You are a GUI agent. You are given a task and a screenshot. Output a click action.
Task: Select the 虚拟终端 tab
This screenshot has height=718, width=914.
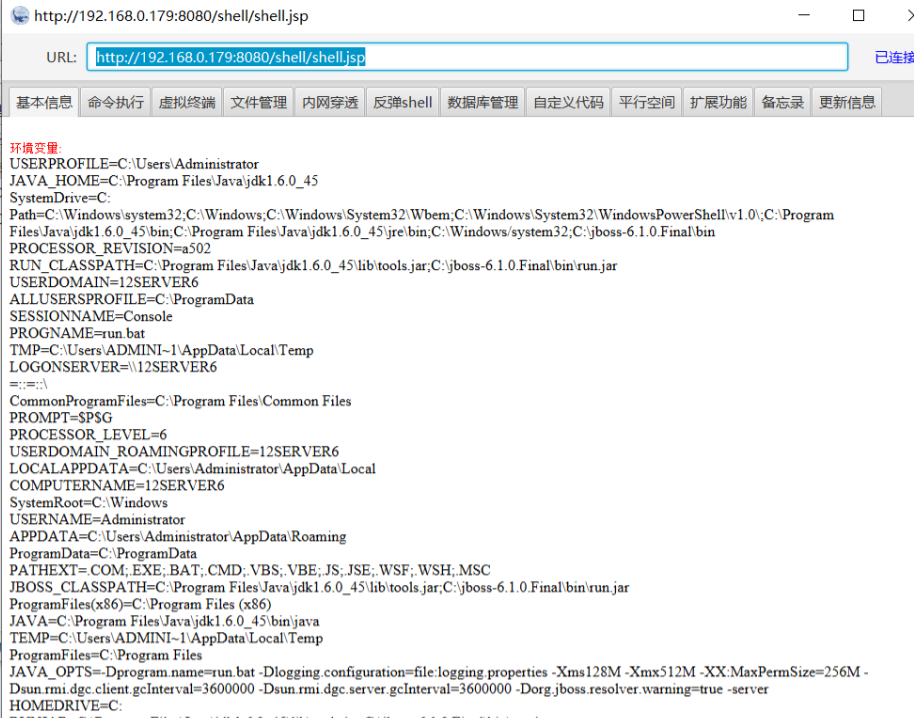pos(187,102)
